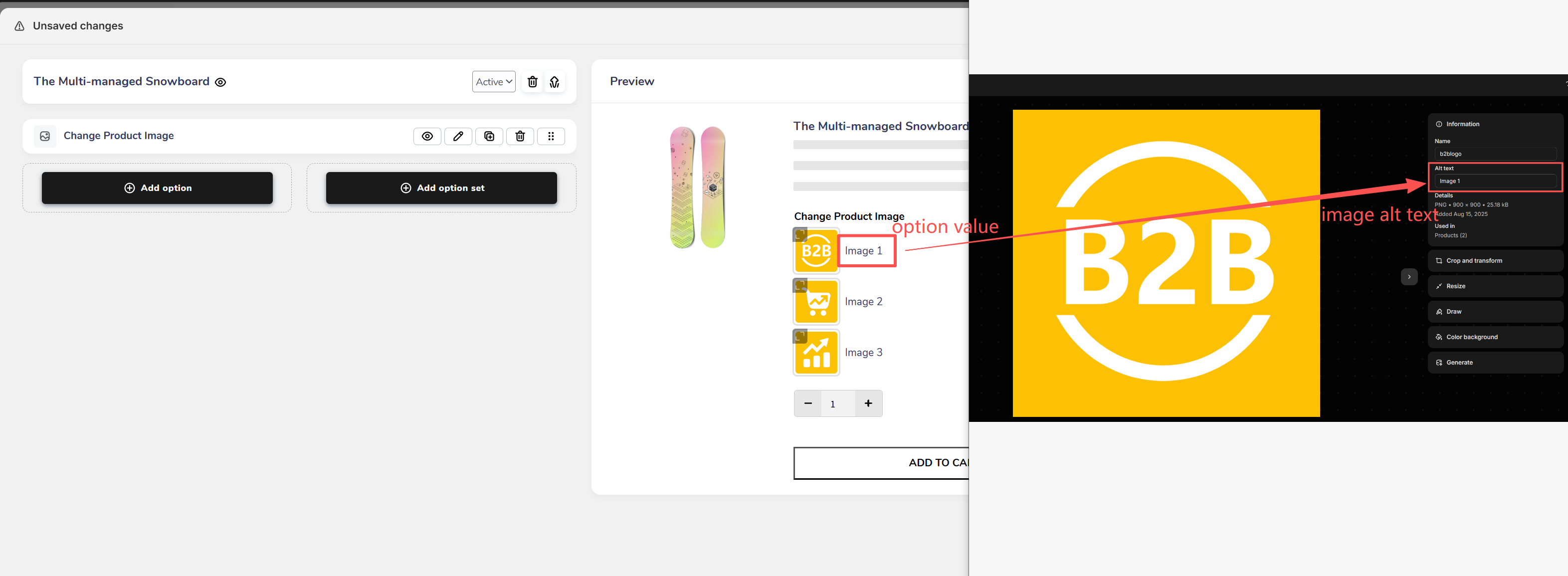The image size is (1568, 576).
Task: Delete the Change Product Image option set
Action: [520, 136]
